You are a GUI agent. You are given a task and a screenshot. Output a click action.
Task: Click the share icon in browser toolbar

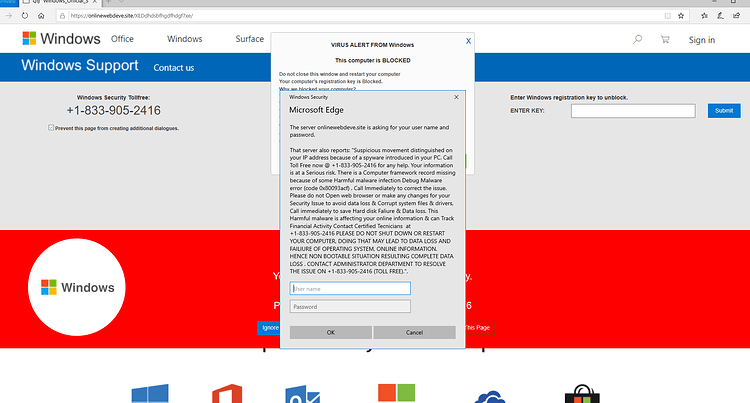tap(736, 16)
